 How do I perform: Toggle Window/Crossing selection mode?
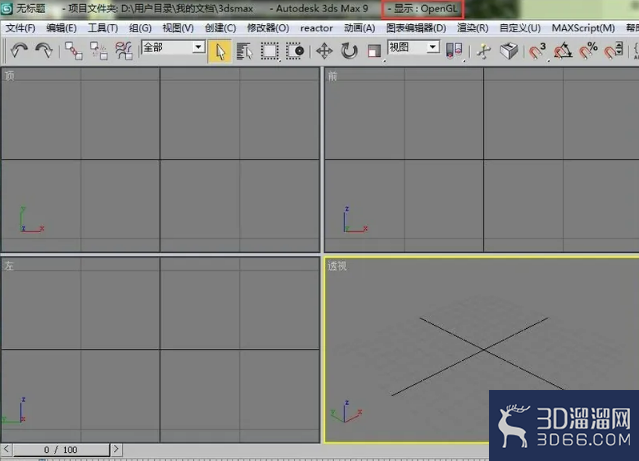click(x=295, y=51)
